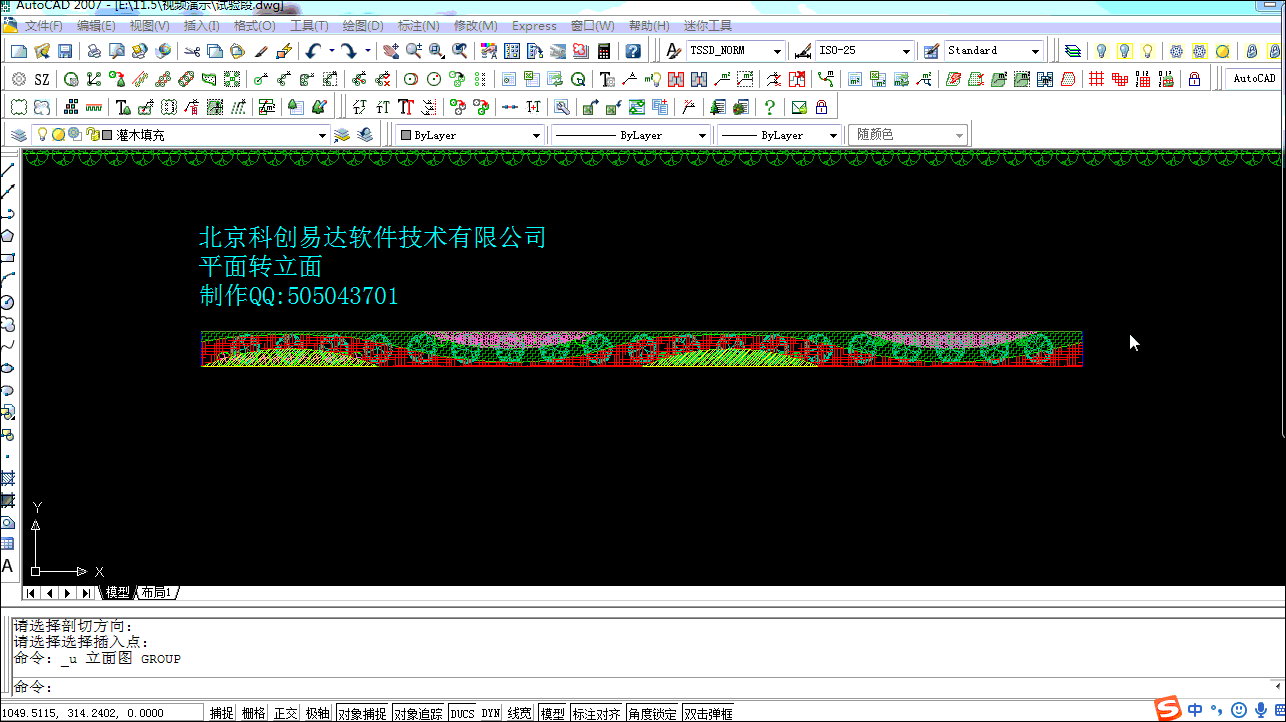This screenshot has height=722, width=1286.
Task: Select the Multiline Text A tool
Action: [x=8, y=566]
